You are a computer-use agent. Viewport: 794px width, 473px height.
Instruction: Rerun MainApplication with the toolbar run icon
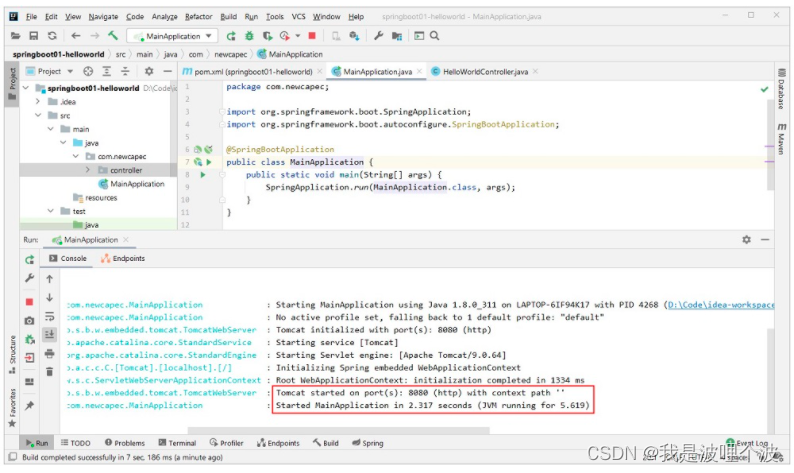pos(231,36)
